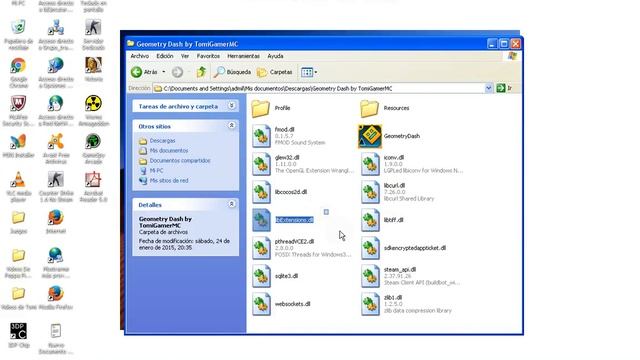Select the websockets.dll file
This screenshot has height=360, width=640.
click(281, 304)
